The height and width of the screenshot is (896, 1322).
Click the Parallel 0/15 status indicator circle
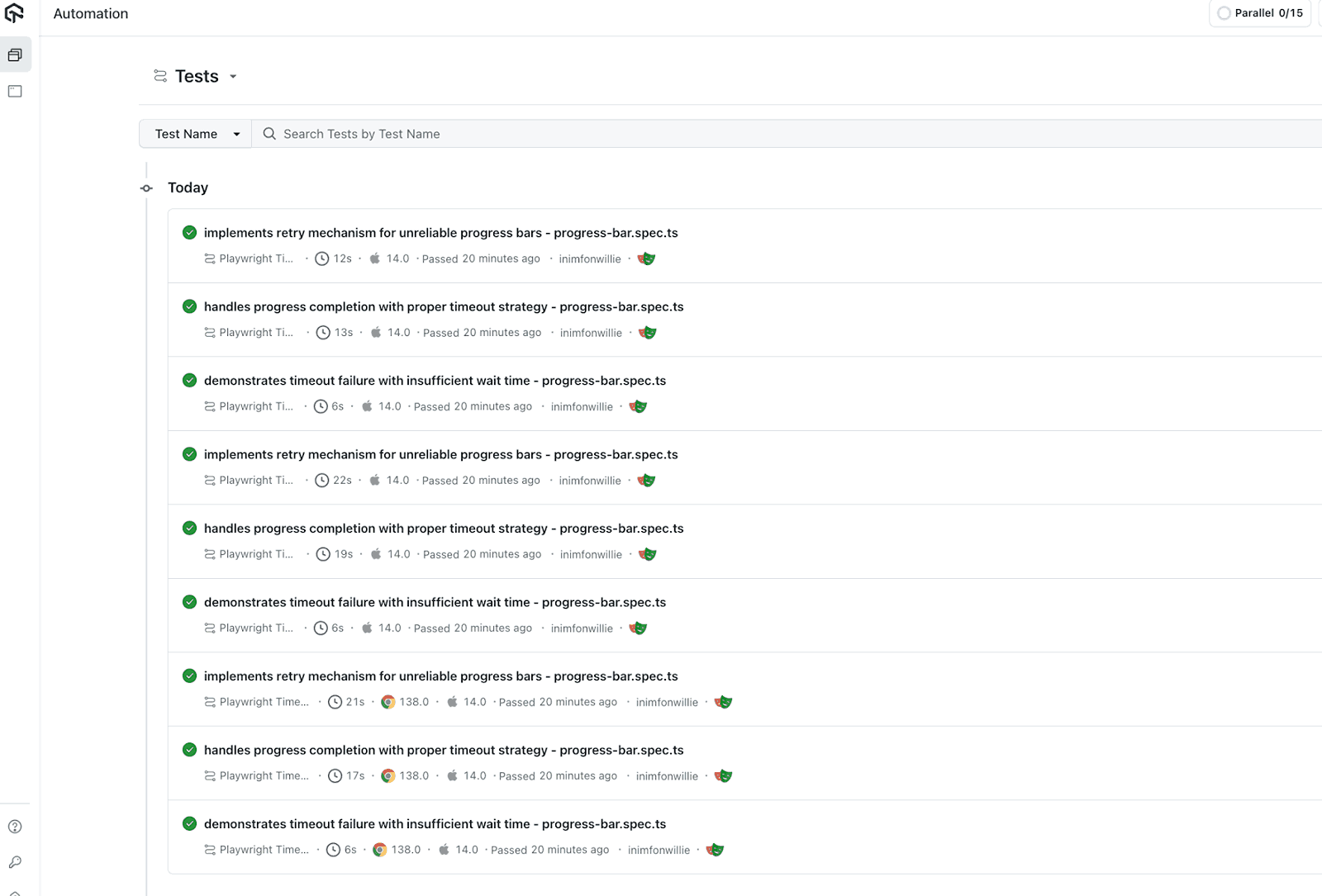click(x=1224, y=13)
